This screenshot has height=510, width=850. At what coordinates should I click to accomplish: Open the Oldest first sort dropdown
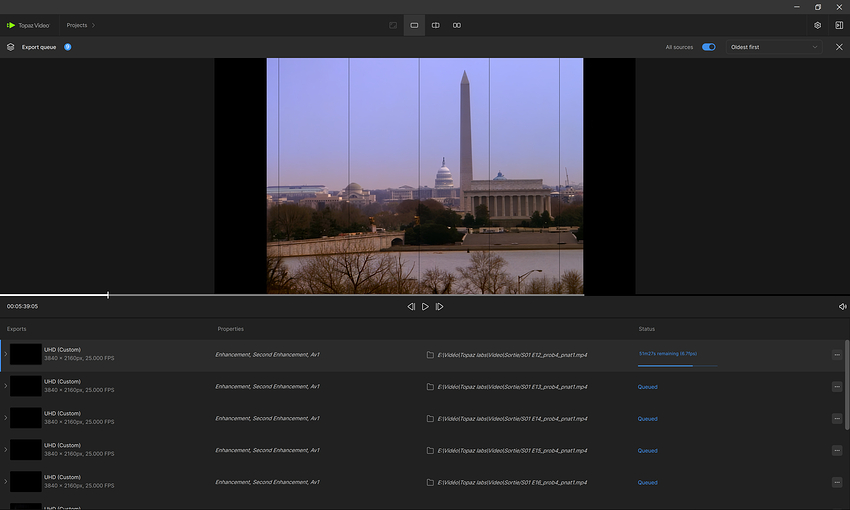tap(774, 47)
